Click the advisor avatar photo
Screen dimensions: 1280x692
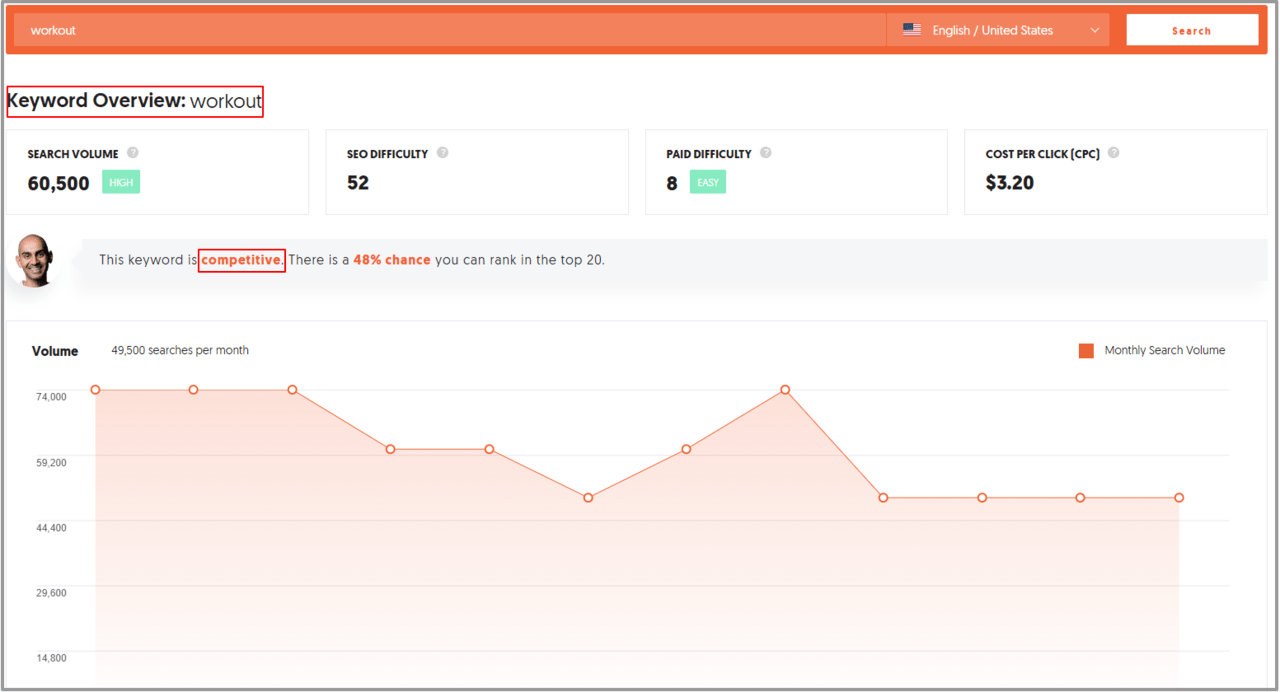pos(37,262)
